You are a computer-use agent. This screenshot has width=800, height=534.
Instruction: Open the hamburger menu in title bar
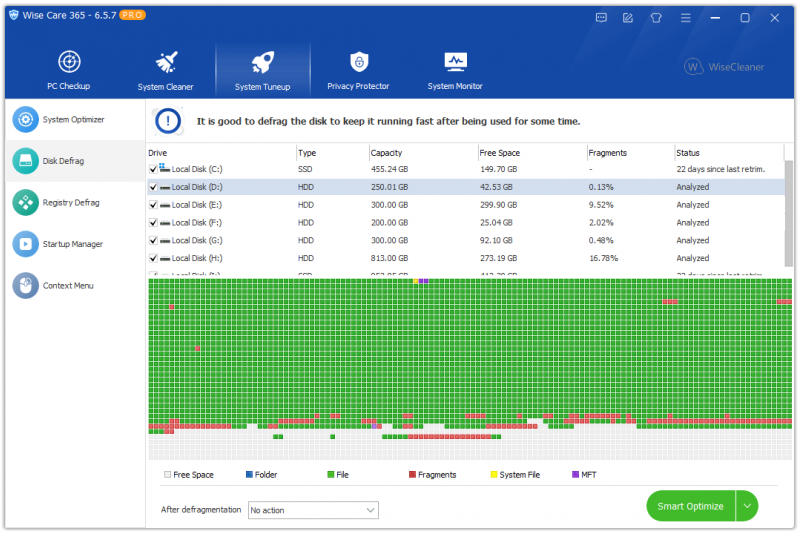(x=686, y=18)
